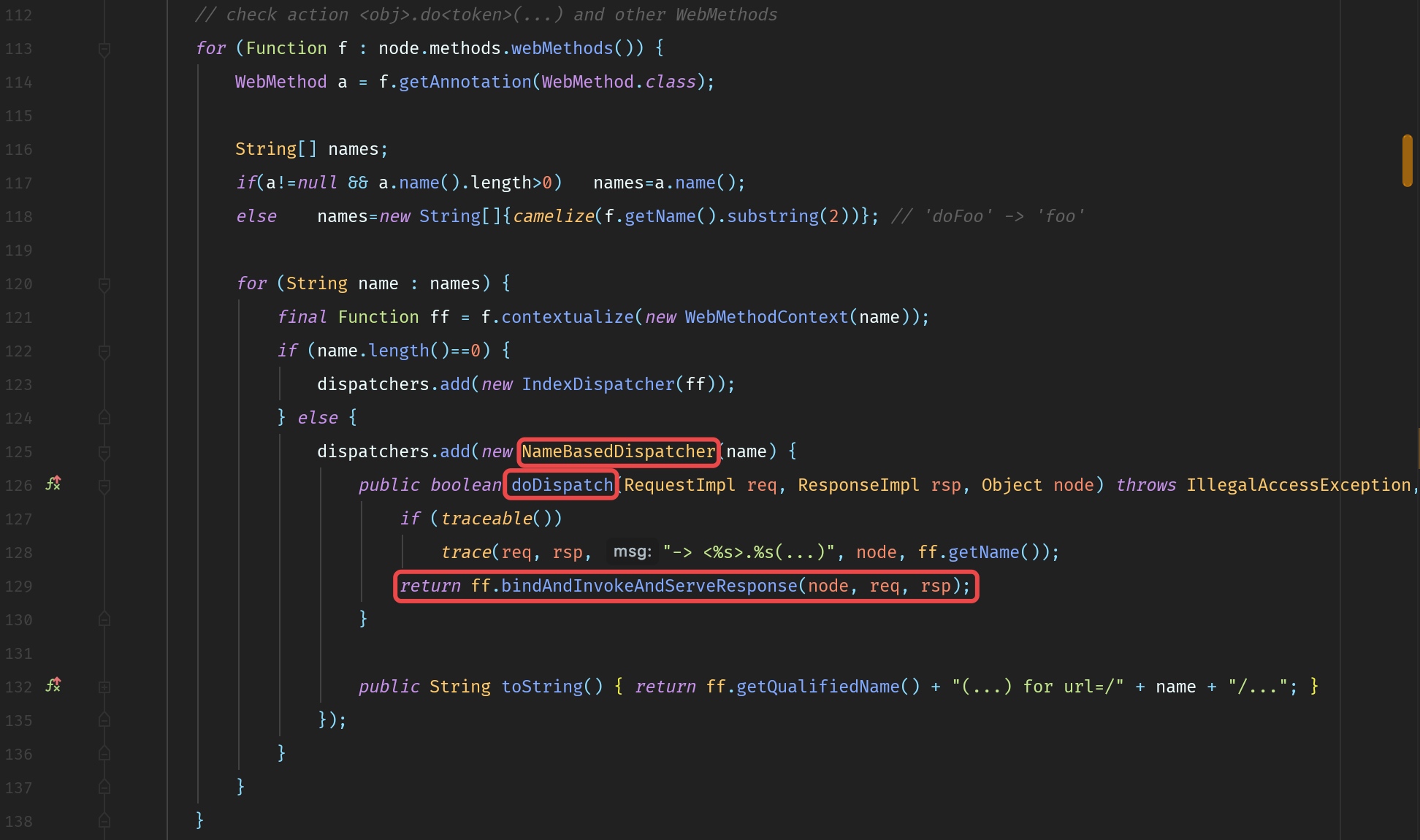Screen dimensions: 1420x840
Task: Toggle the fold marker at line 124
Action: (x=104, y=418)
